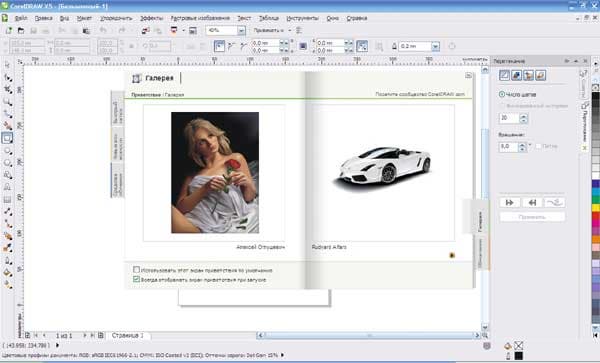Open the 'Растровые изображения' menu

coord(200,18)
